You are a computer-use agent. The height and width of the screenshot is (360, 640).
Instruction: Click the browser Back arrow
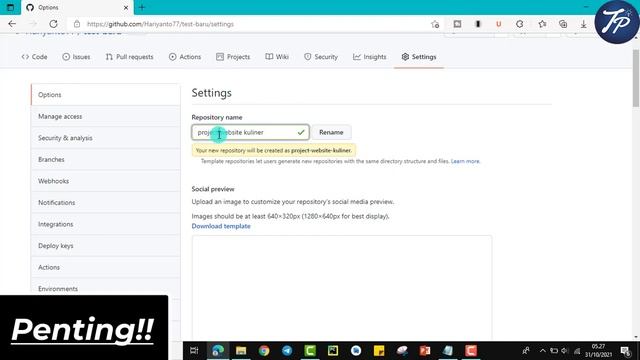(12, 24)
